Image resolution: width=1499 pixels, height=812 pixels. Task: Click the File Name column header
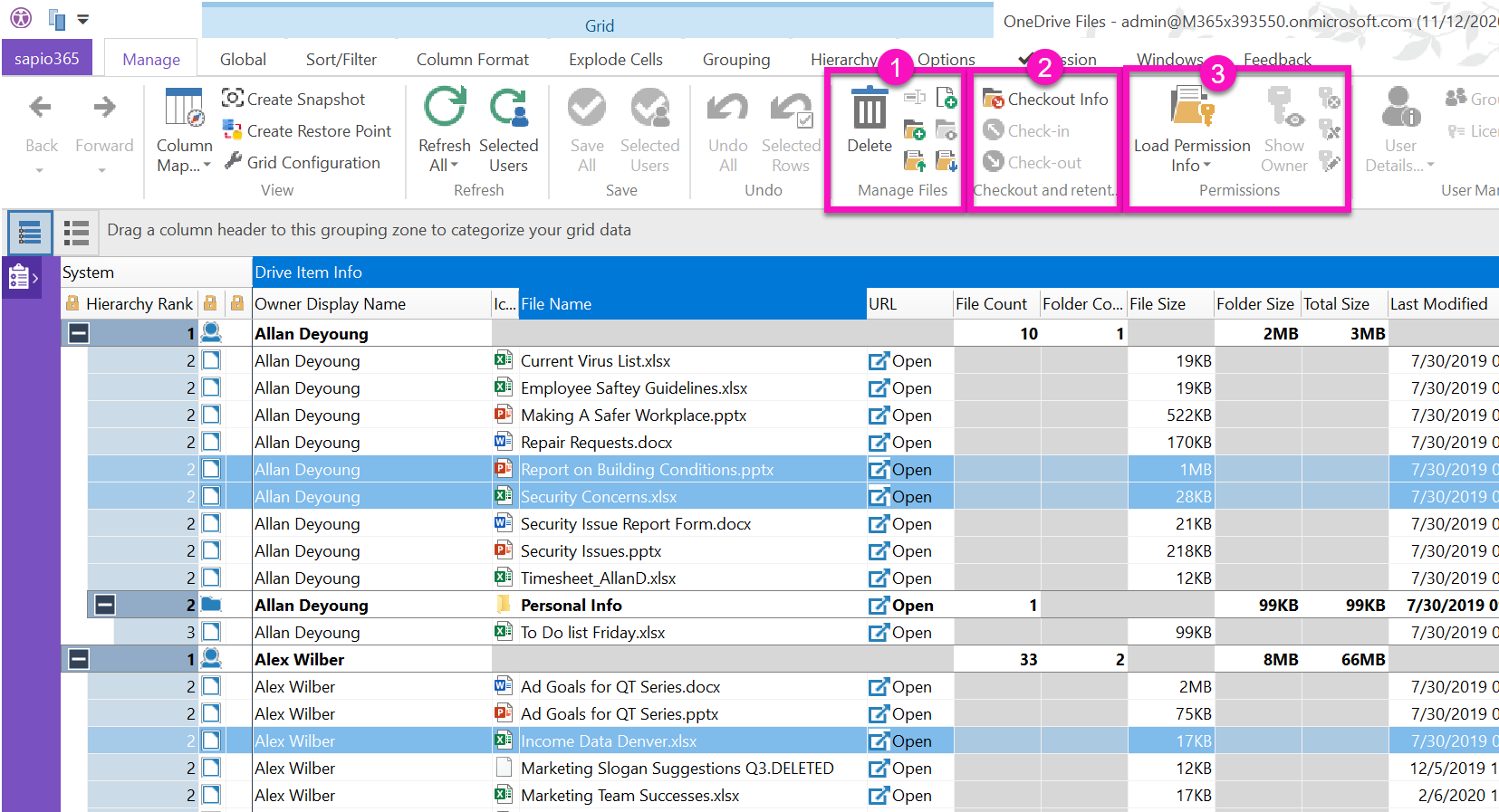click(692, 304)
